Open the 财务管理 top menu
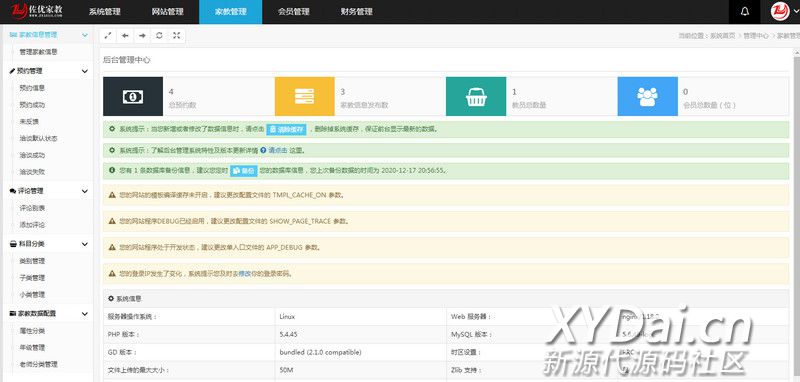Viewport: 800px width, 382px height. point(357,12)
